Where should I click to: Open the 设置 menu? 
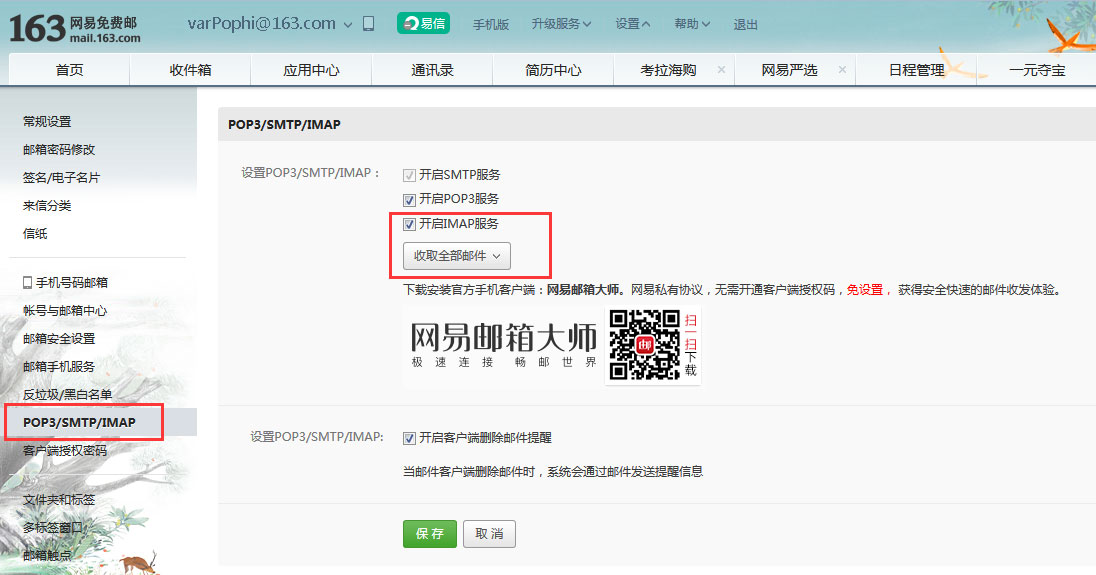(x=633, y=24)
